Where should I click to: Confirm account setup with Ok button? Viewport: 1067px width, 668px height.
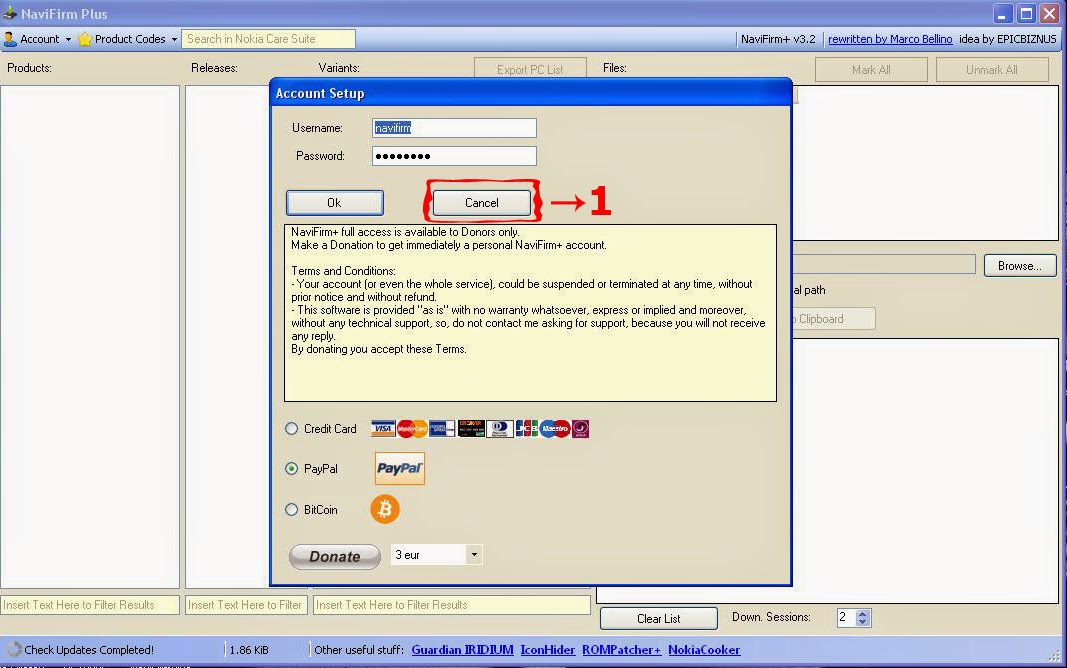point(334,203)
